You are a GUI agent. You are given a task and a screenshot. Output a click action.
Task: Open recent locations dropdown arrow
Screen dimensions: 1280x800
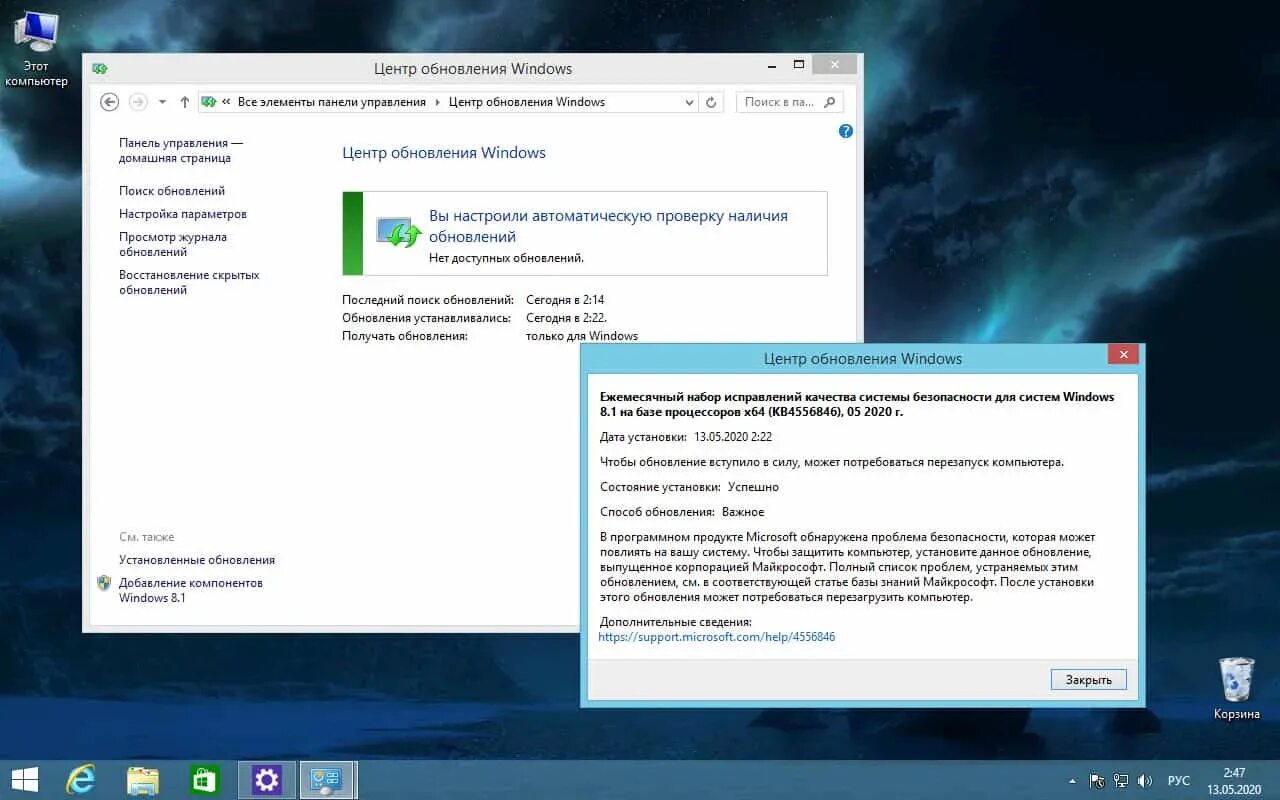click(x=162, y=102)
